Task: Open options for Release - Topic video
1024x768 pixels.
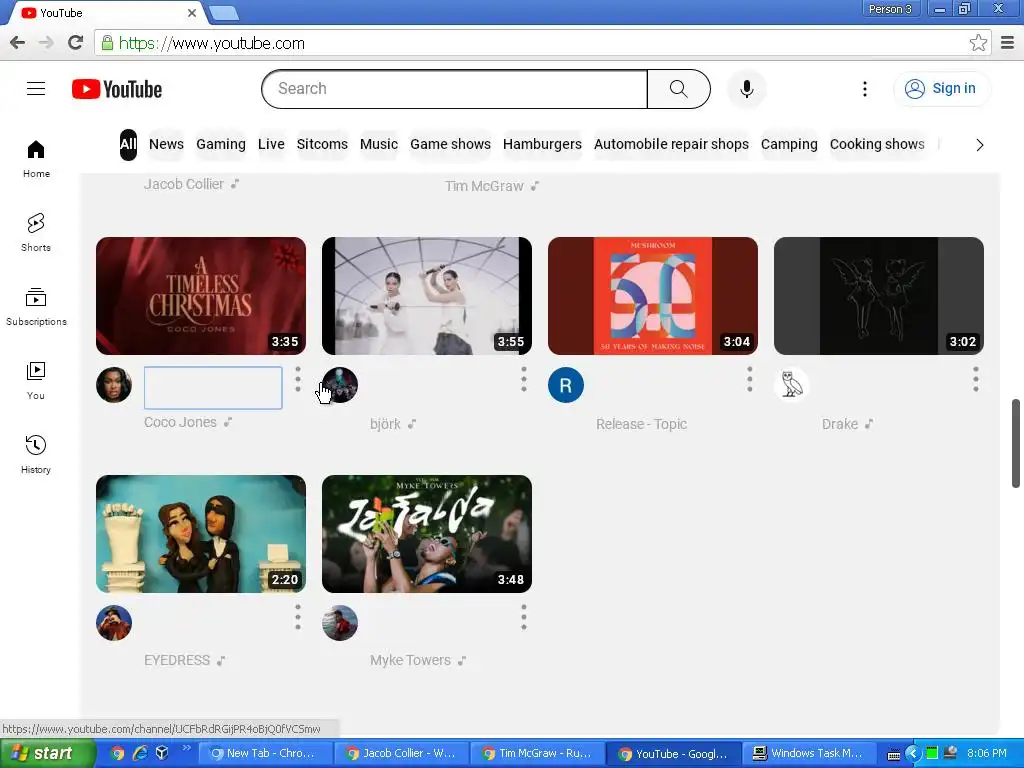Action: tap(750, 379)
